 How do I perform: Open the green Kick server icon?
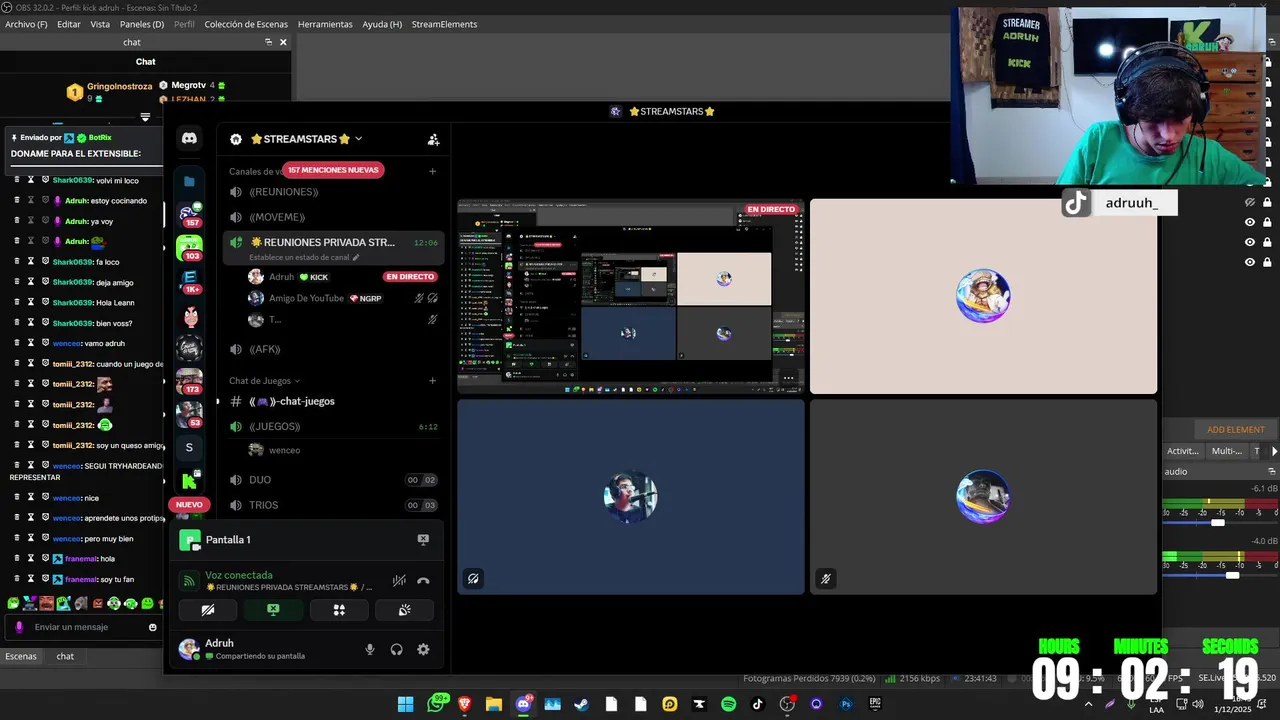pyautogui.click(x=189, y=481)
